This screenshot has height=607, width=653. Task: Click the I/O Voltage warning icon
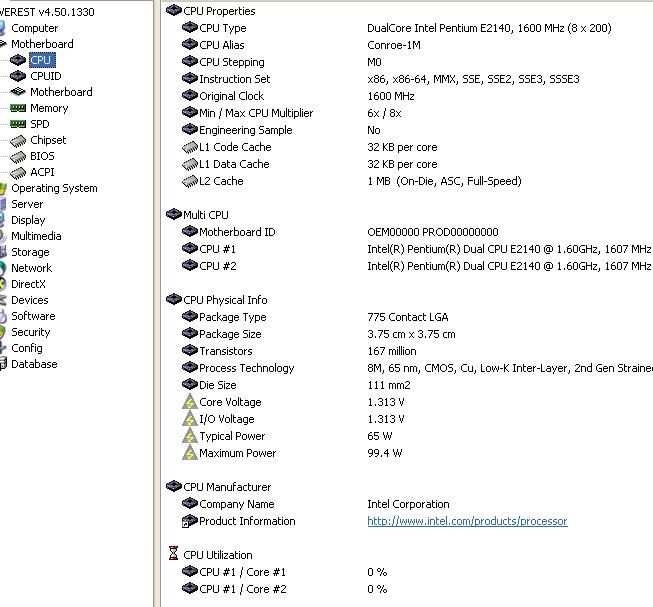(190, 419)
